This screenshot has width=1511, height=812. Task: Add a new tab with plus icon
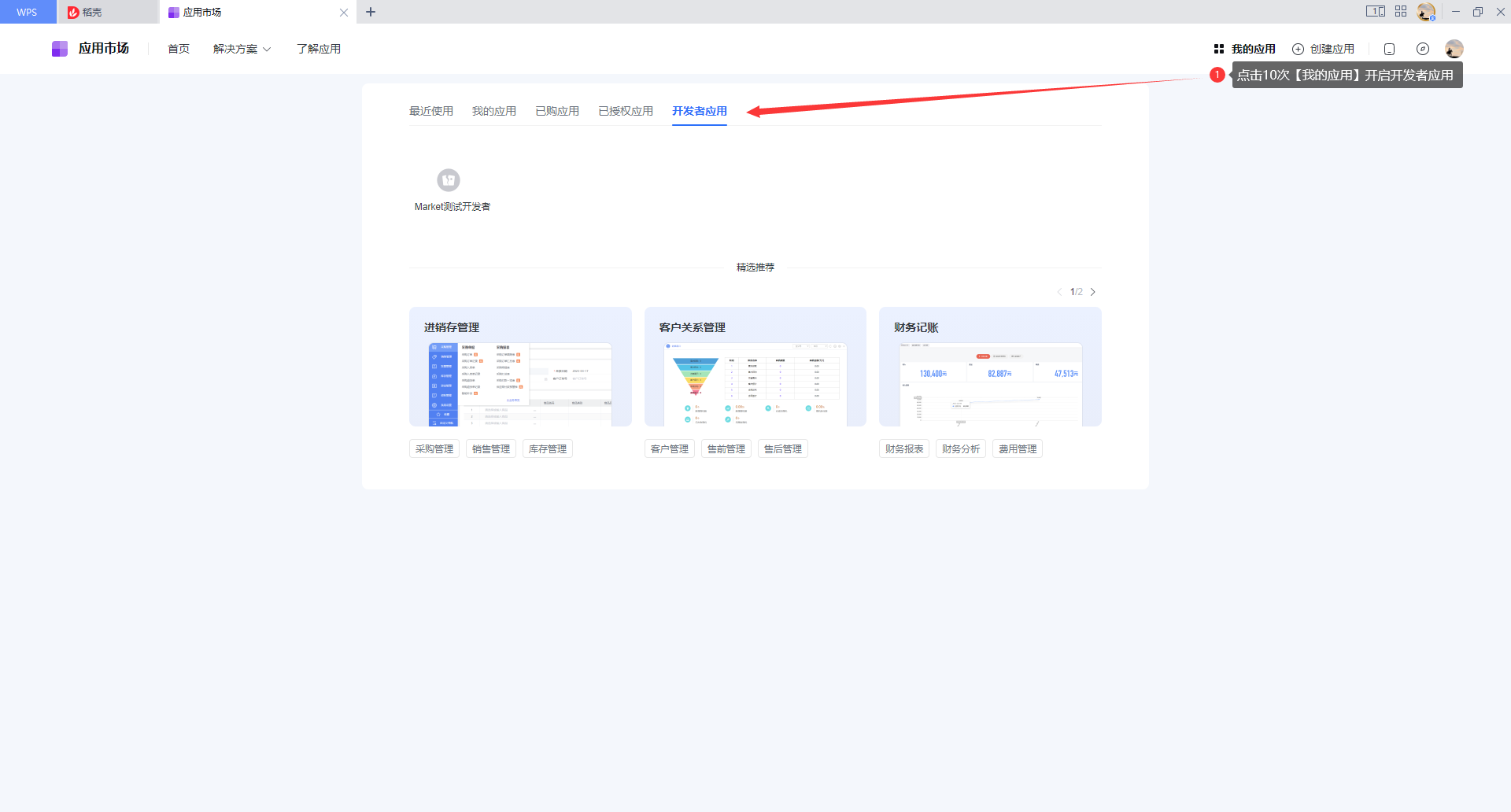(371, 12)
